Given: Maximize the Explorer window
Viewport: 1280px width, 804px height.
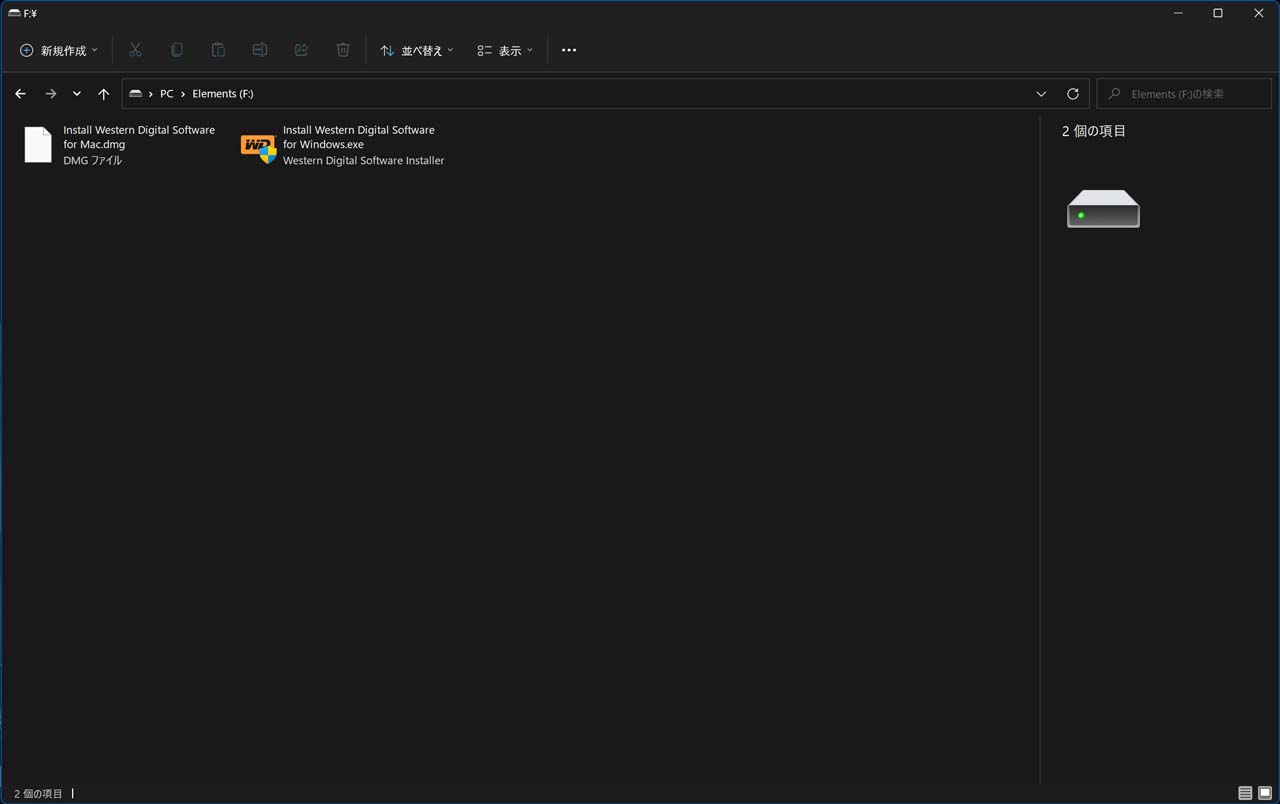Looking at the screenshot, I should (x=1218, y=13).
